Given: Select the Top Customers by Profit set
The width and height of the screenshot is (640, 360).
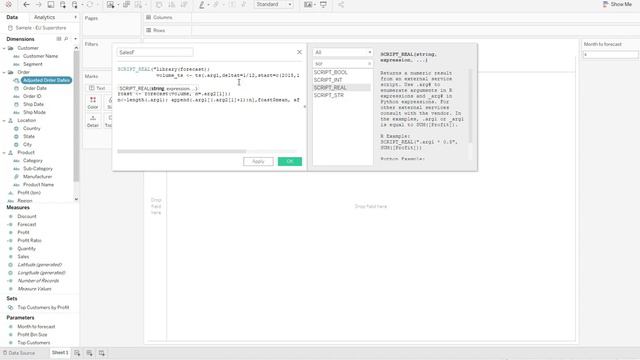Looking at the screenshot, I should [43, 307].
